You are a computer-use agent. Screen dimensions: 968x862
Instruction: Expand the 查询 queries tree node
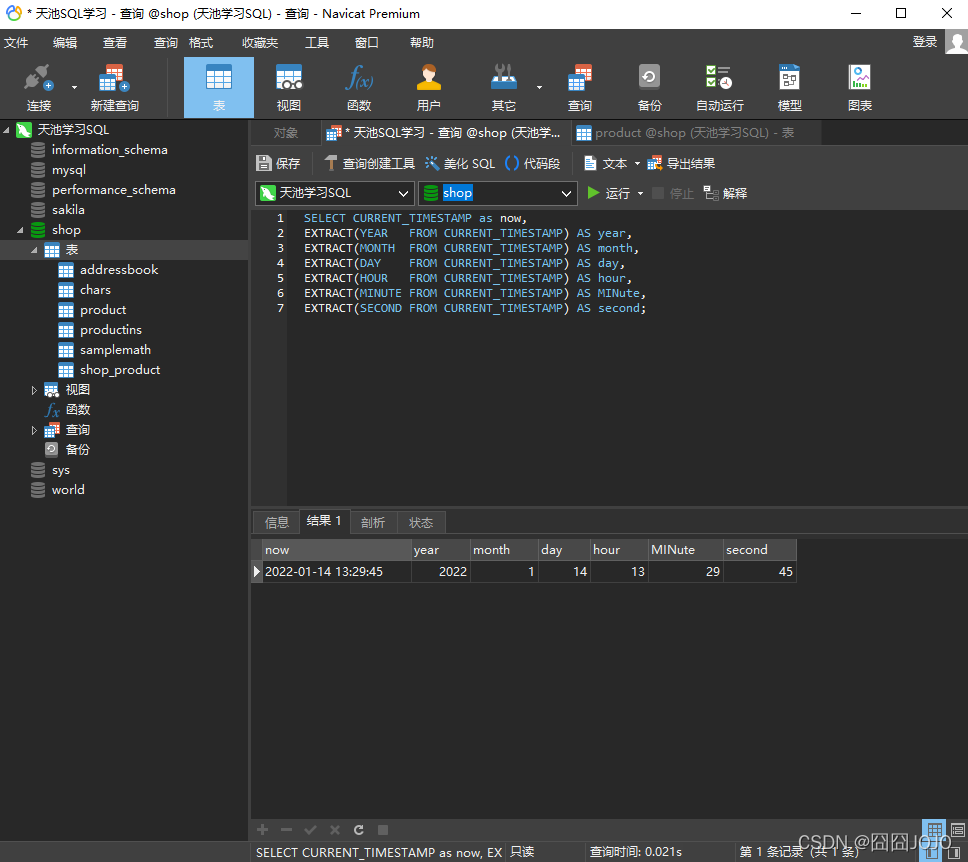[34, 430]
